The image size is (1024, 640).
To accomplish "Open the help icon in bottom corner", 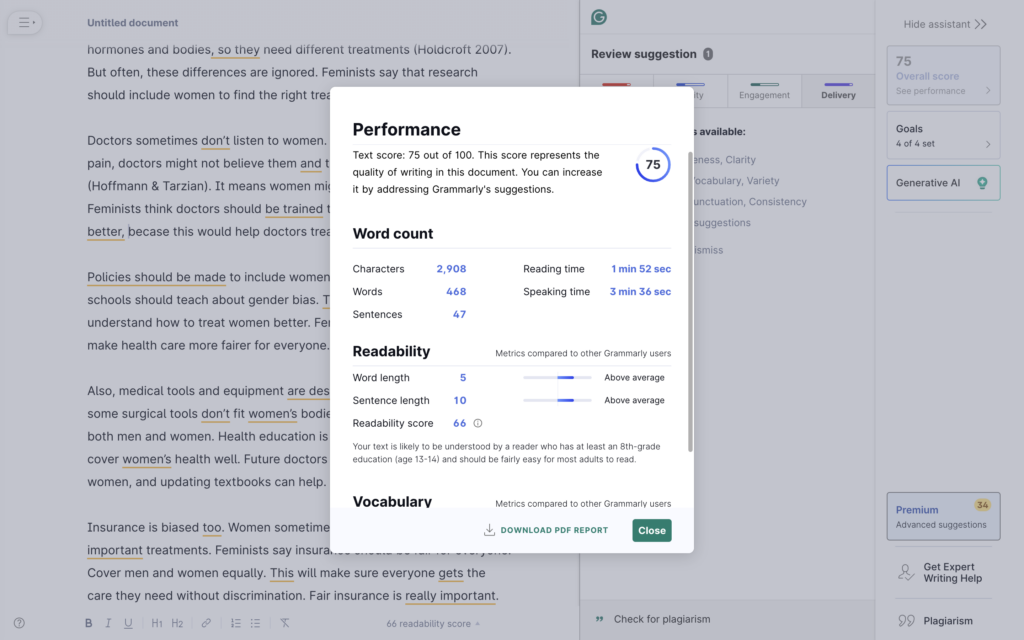I will pos(21,622).
